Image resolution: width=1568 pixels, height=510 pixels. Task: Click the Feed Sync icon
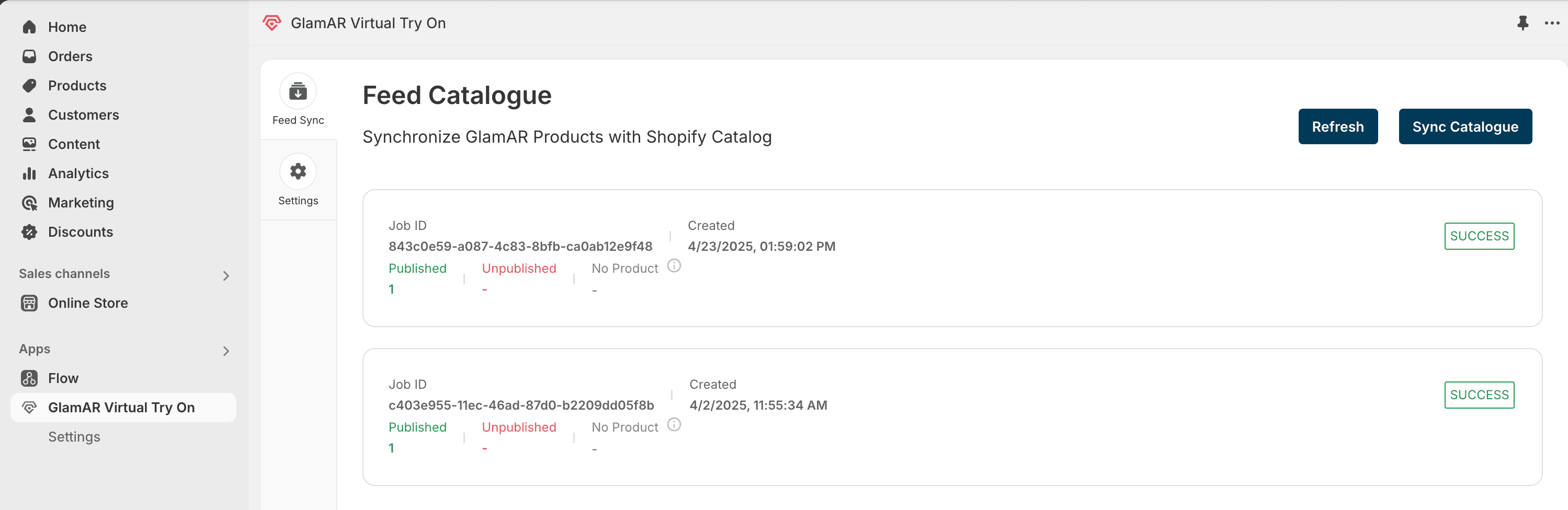pos(298,92)
